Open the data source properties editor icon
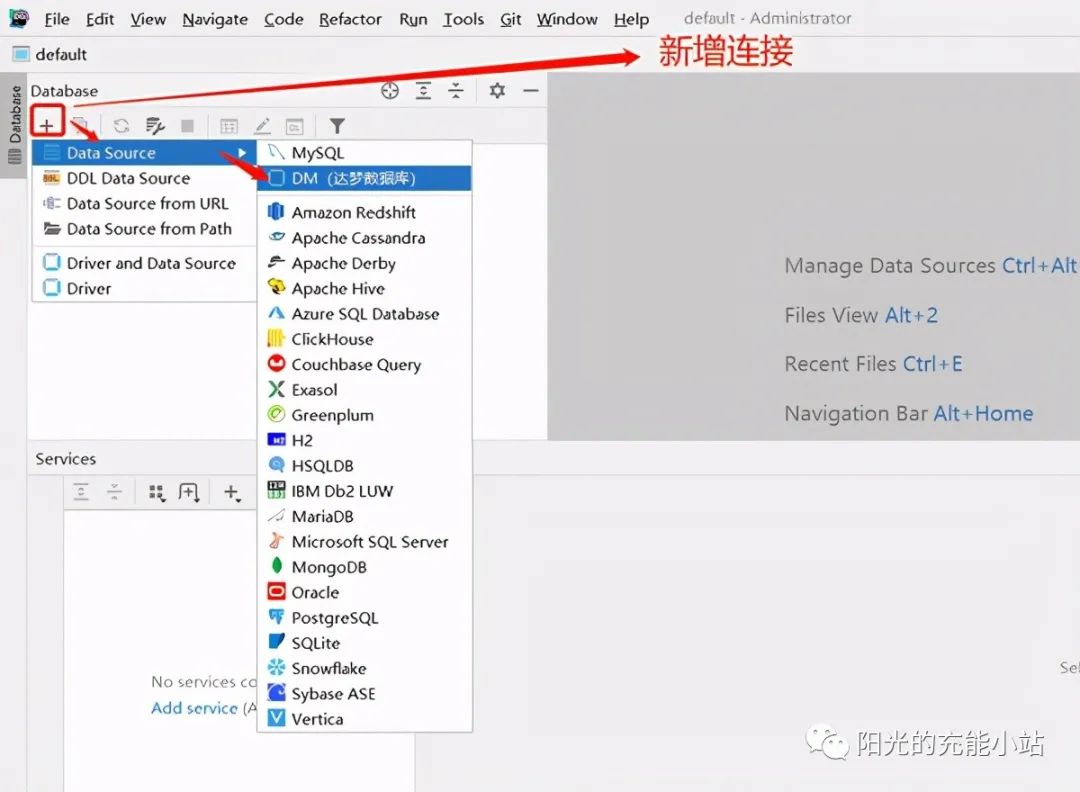Image resolution: width=1080 pixels, height=792 pixels. 155,125
